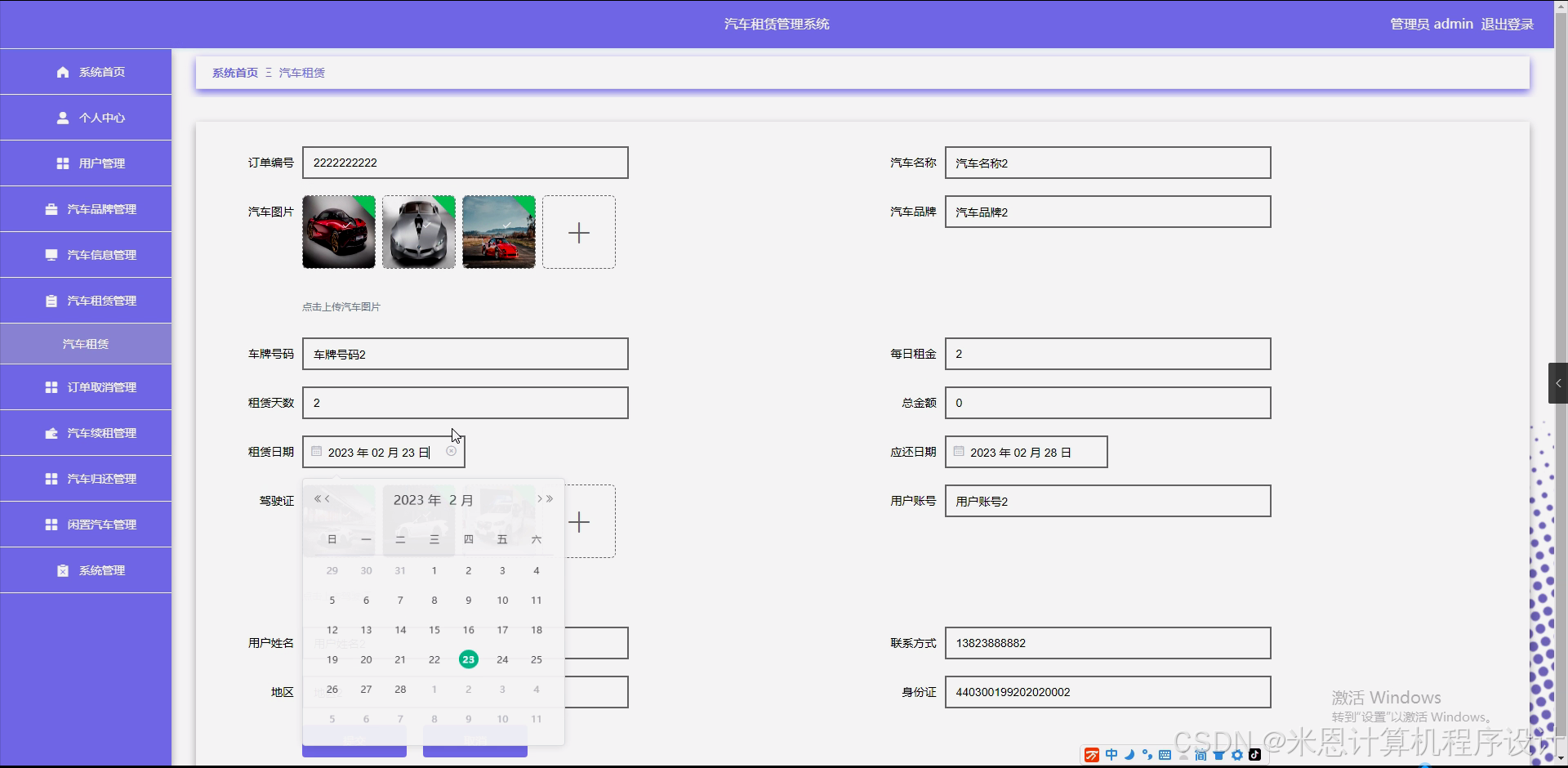Go to next year in date picker

(550, 498)
